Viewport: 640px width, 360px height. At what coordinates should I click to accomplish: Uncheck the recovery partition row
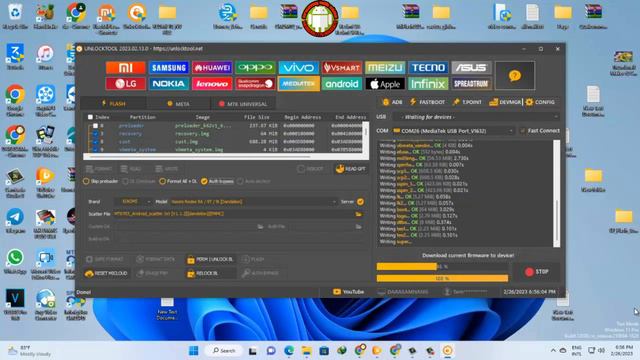(95, 133)
